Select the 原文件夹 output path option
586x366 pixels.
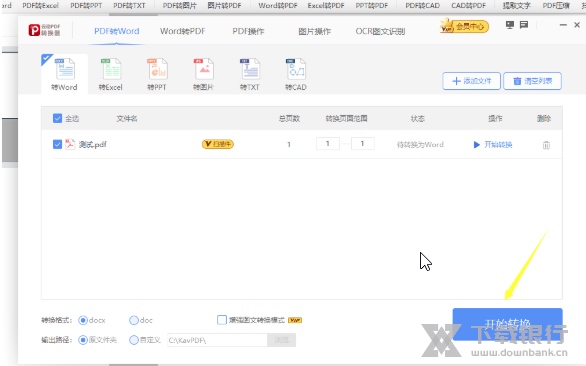tap(83, 340)
